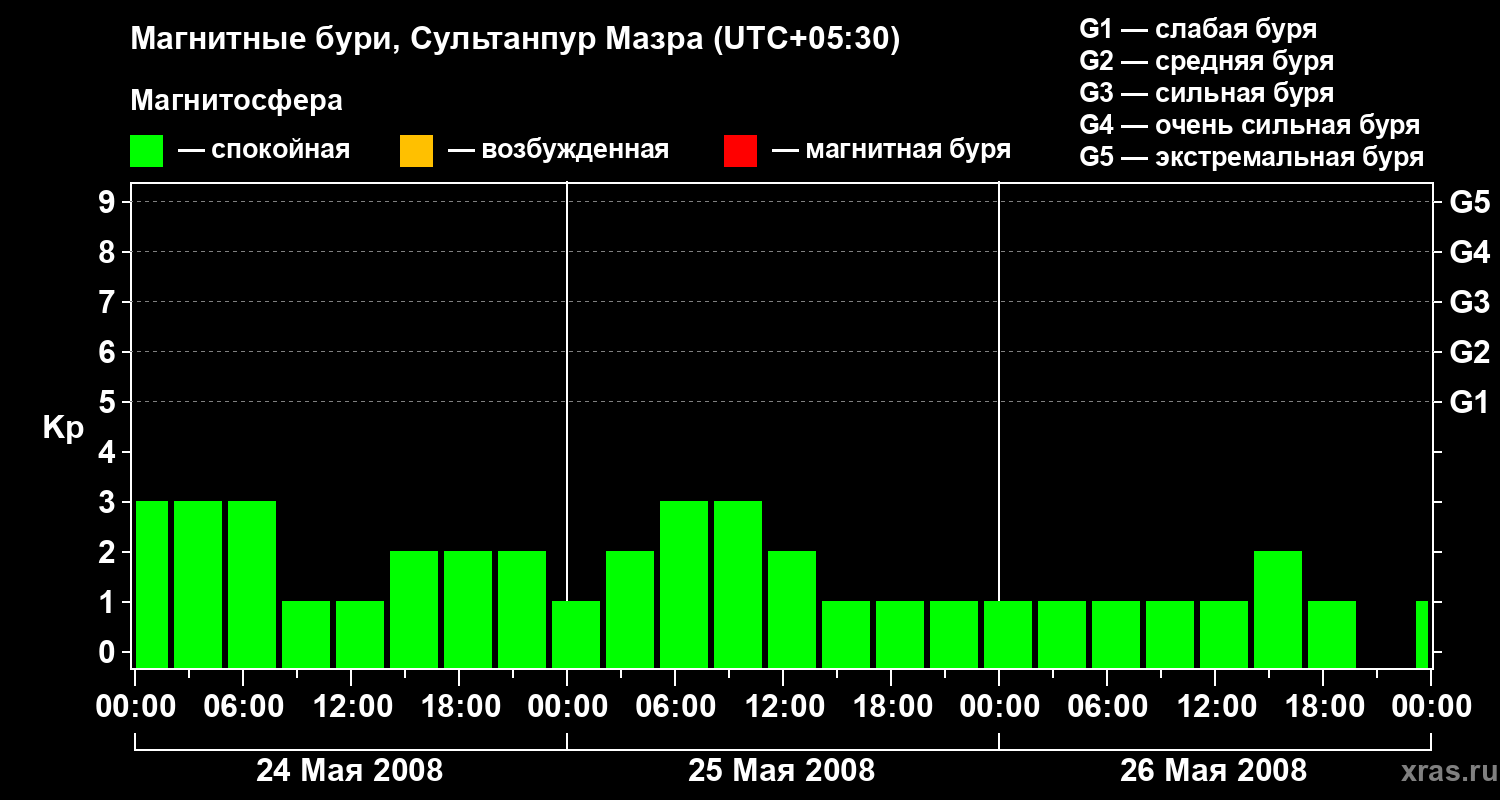Click the final '00:00' label ending 26 Мая
Screen dimensions: 1500x800
(x=1431, y=706)
